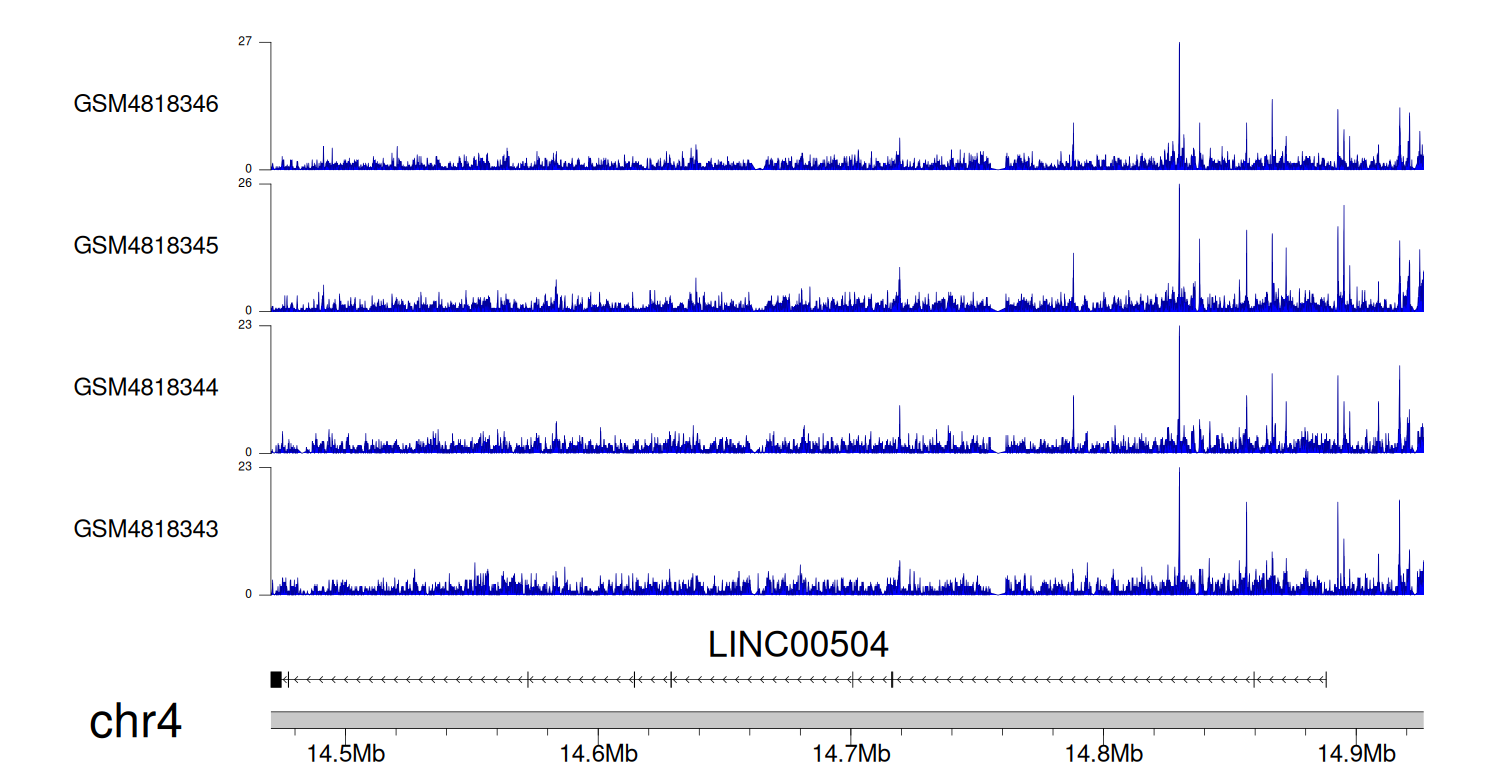Select the GSM4818343 track label
The height and width of the screenshot is (780, 1500).
point(146,528)
